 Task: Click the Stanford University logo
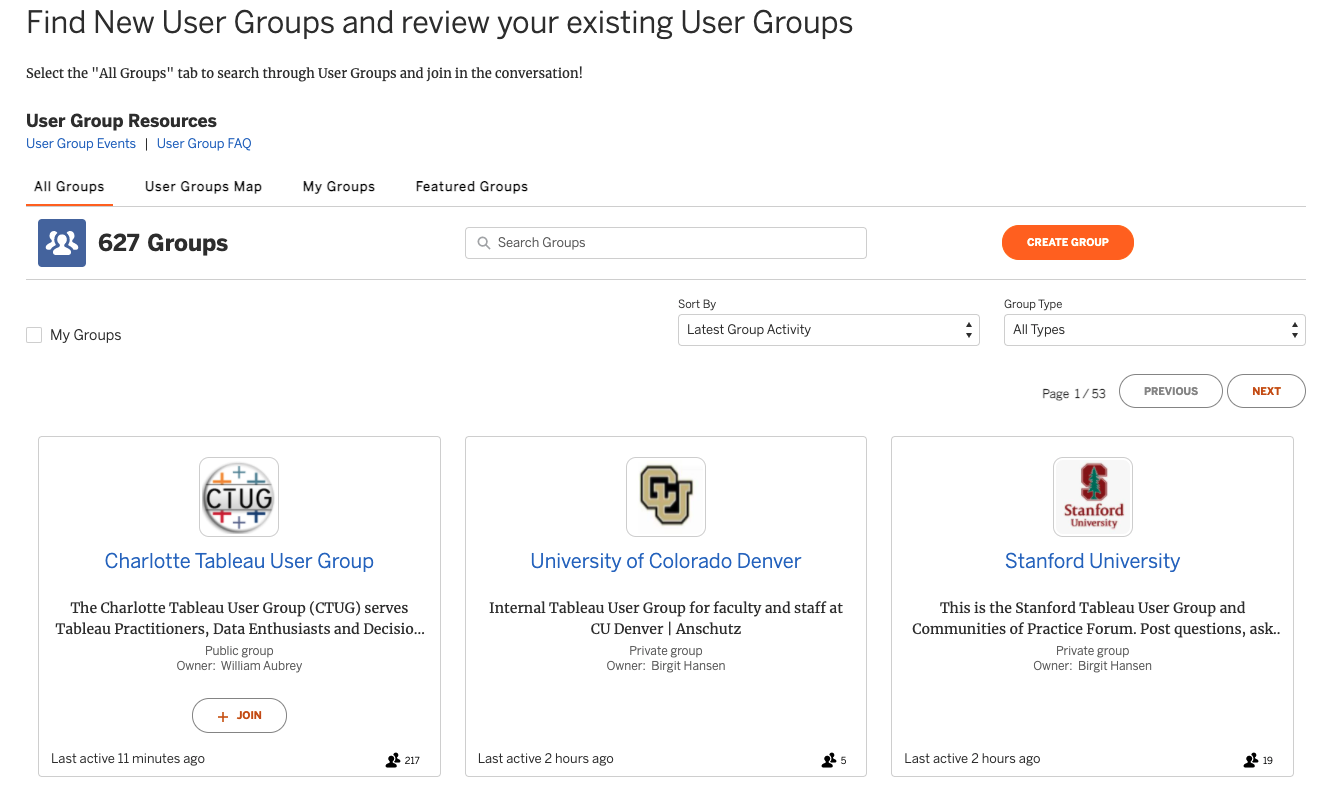[1092, 496]
